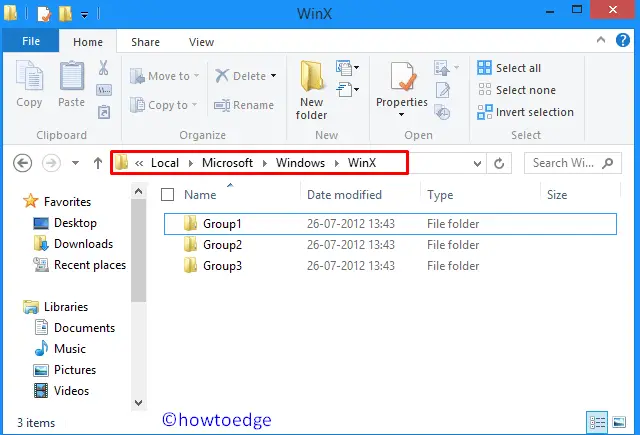Viewport: 640px width, 435px height.
Task: Click the Paste icon in ribbon
Action: click(71, 84)
